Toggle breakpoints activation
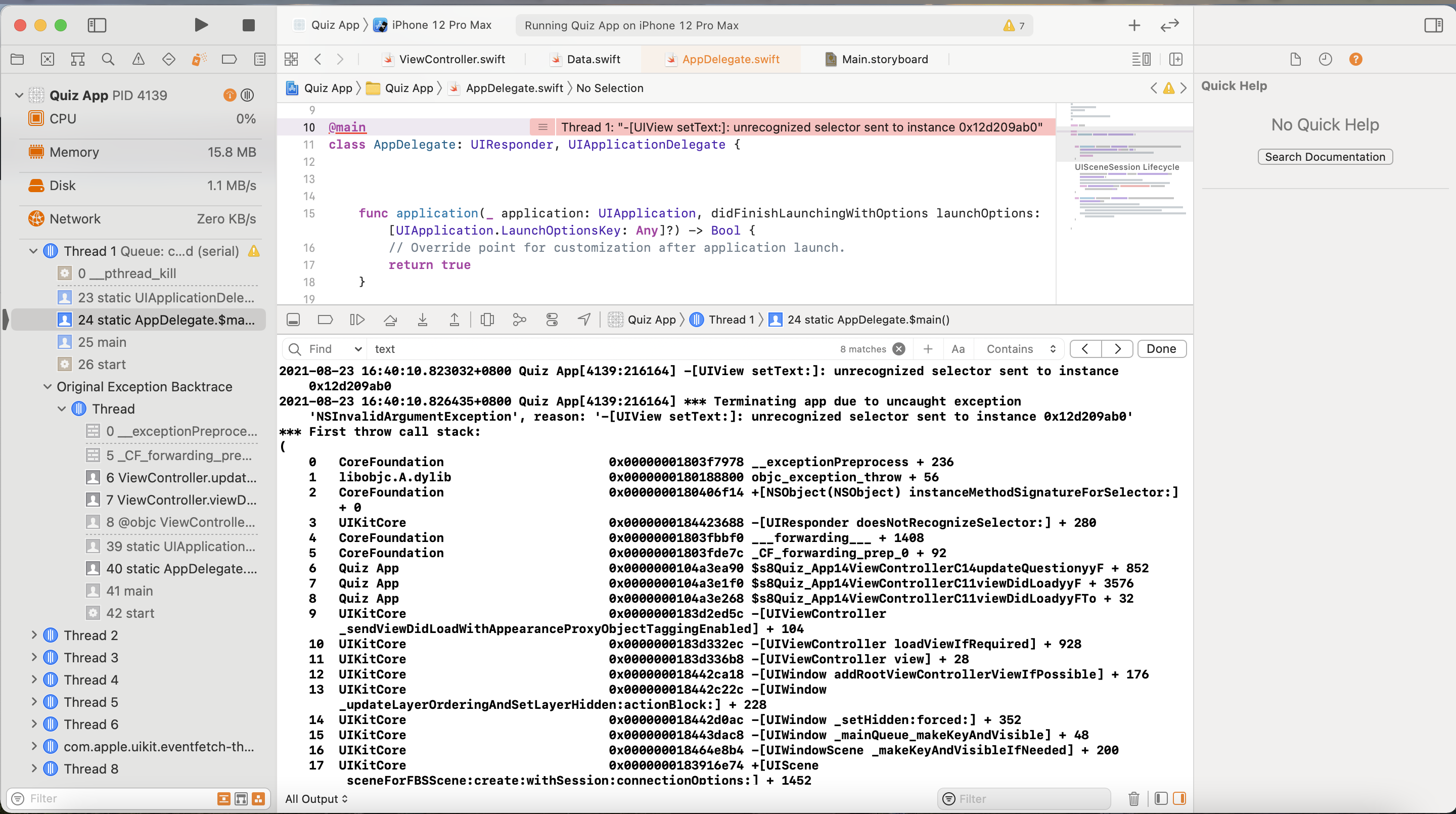Screen dimensions: 1456x814 [326, 320]
